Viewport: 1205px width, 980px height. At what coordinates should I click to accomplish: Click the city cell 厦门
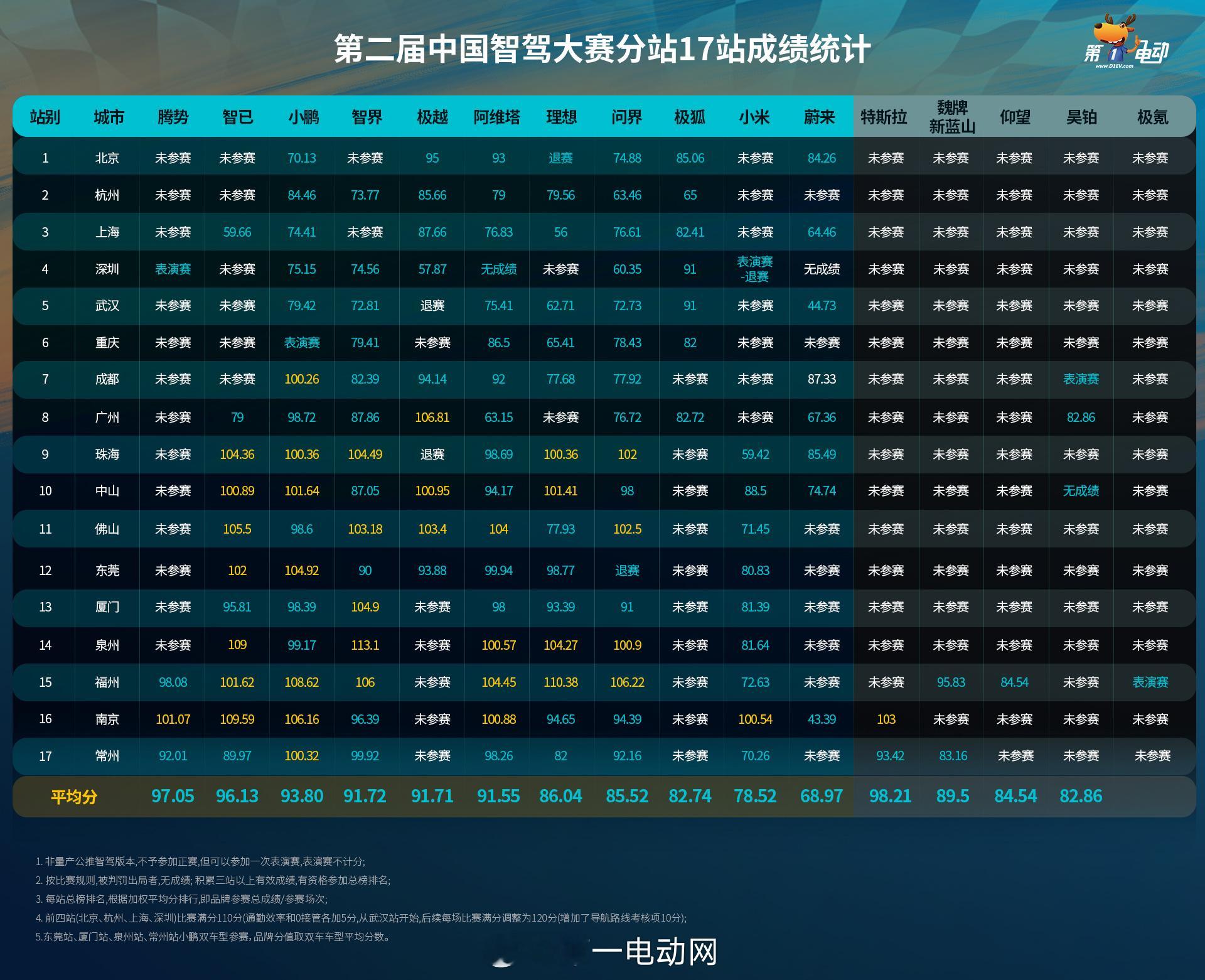(107, 607)
